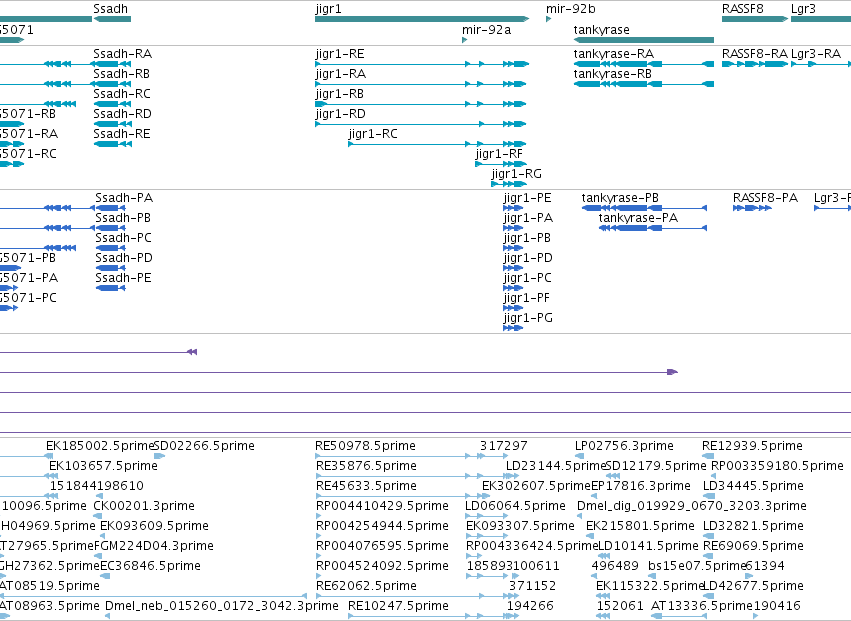The image size is (851, 621).
Task: Click EST CK00201.3prime label
Action: [144, 506]
